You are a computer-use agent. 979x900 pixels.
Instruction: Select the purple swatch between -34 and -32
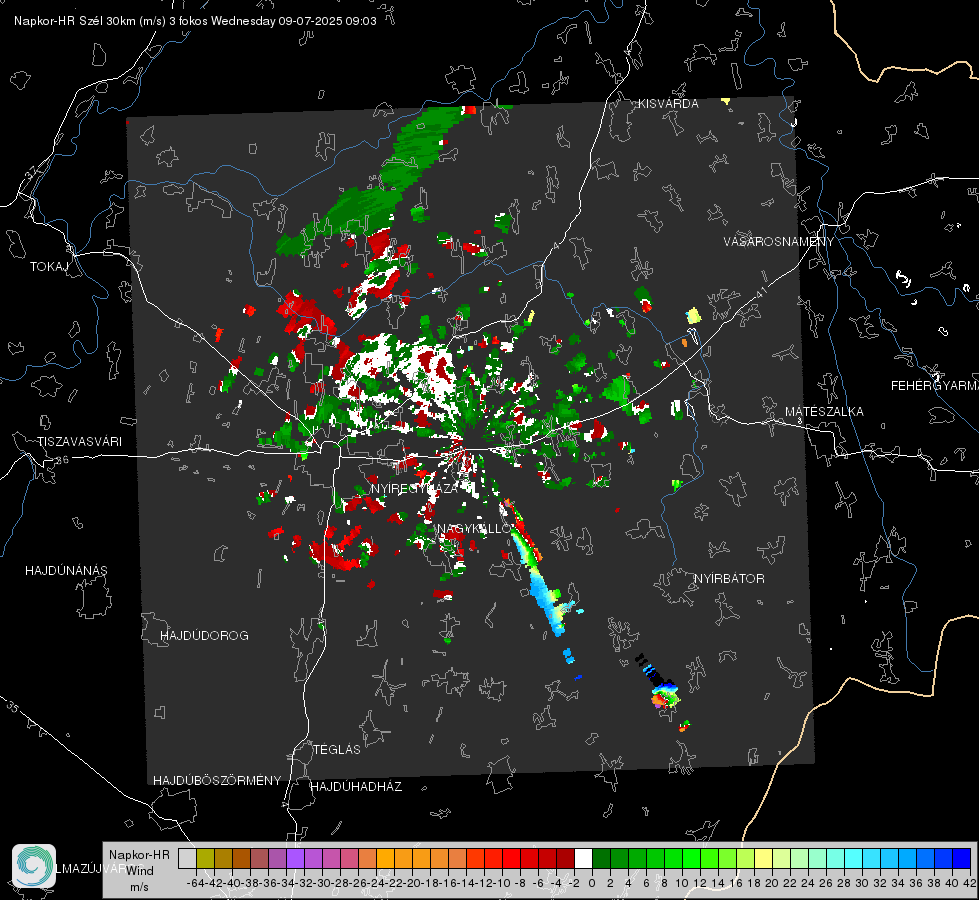click(295, 858)
